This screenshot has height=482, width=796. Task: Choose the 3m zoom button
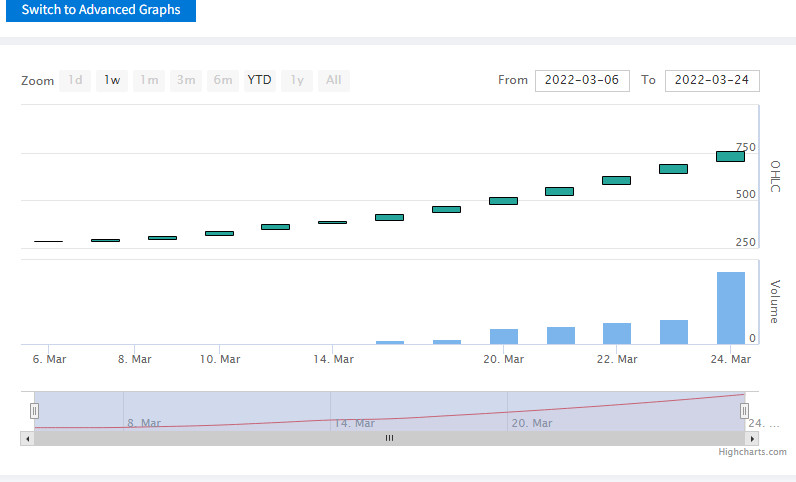(186, 80)
